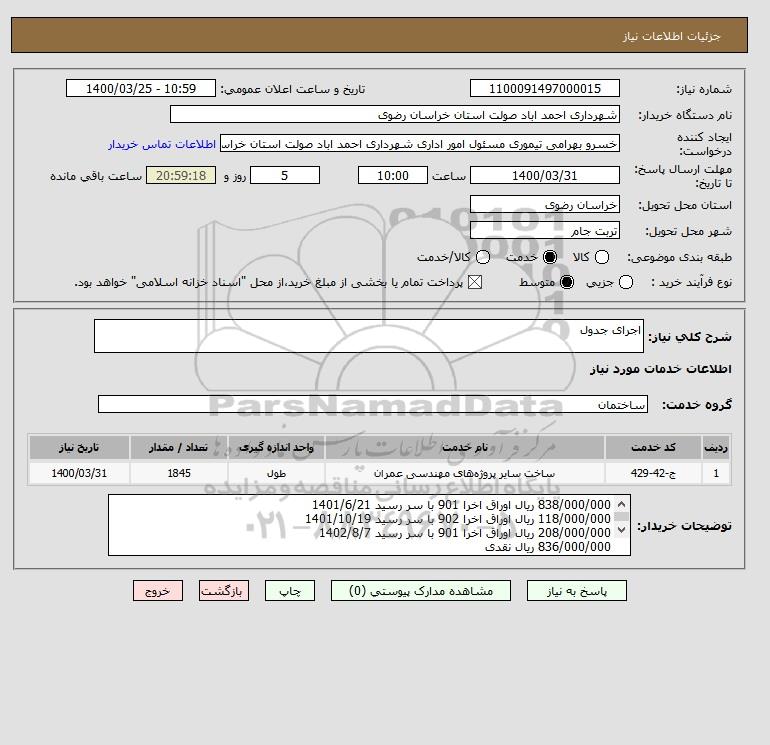Click the پاسخ به نیاز button
770x745 pixels.
577,591
